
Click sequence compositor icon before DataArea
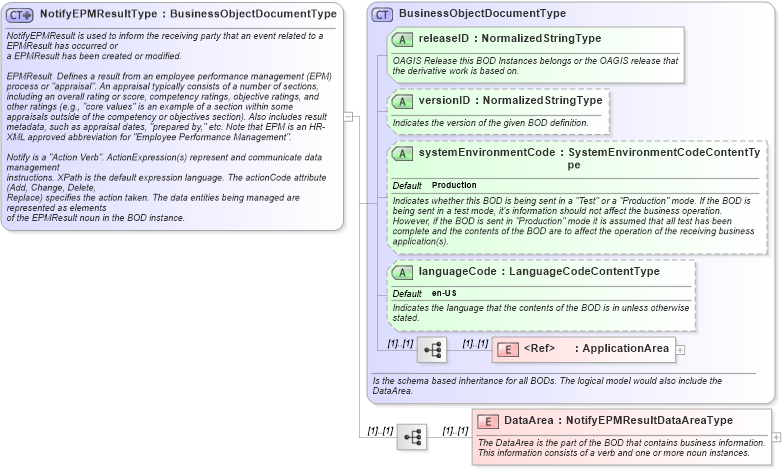(412, 438)
